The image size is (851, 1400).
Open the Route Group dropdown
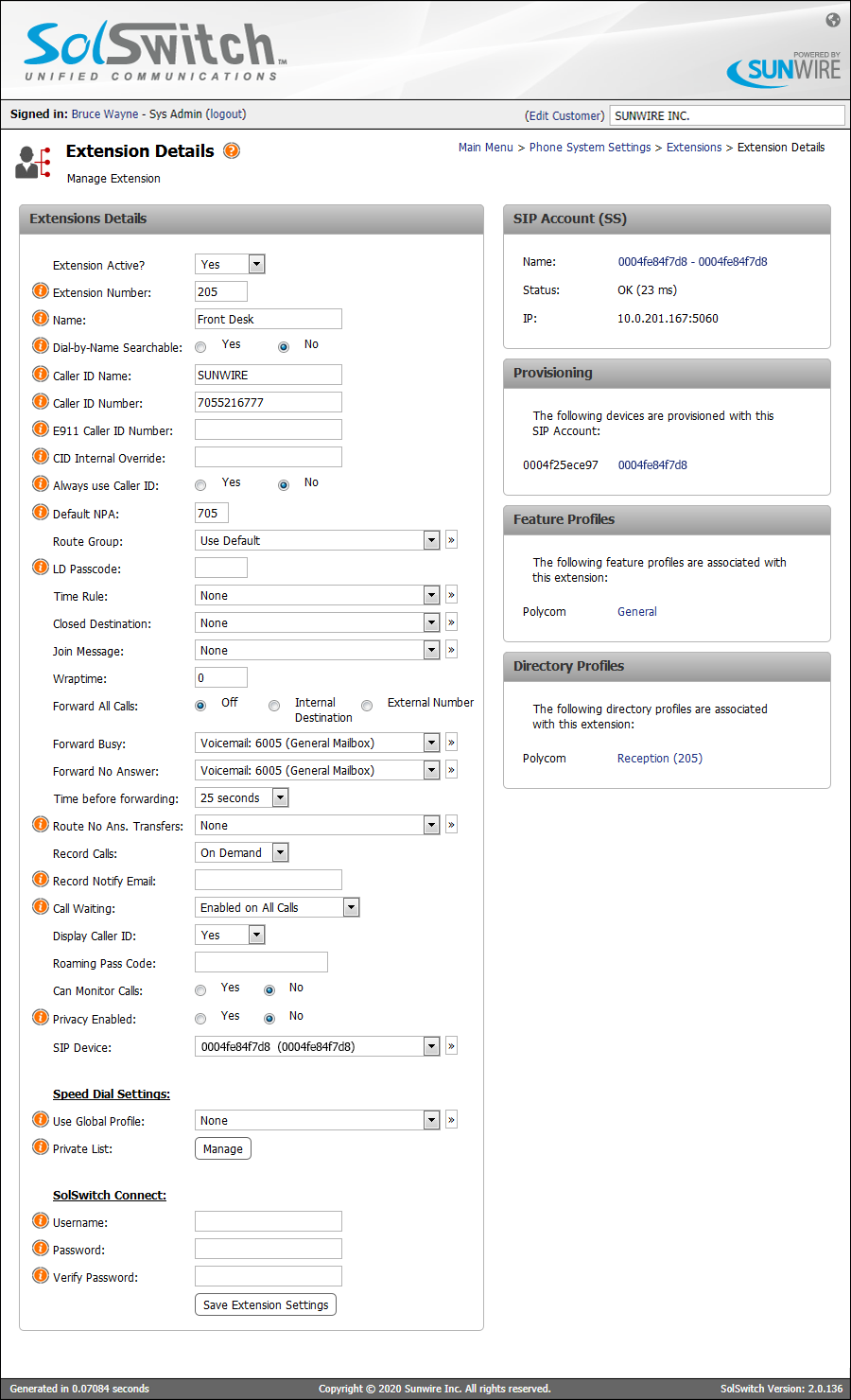(x=318, y=540)
